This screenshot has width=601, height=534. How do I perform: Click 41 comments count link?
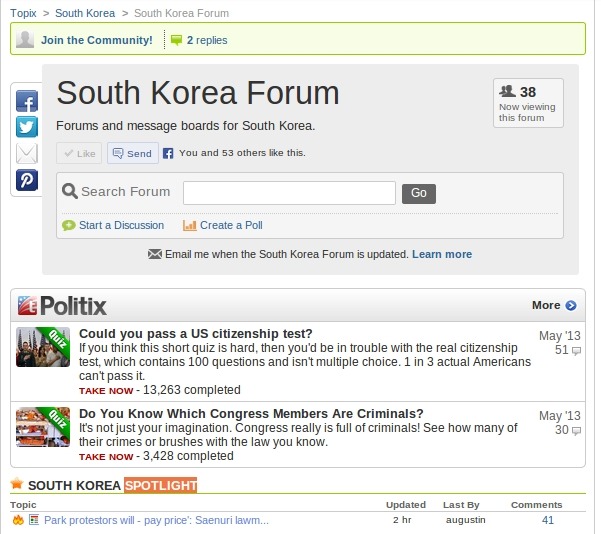tap(548, 520)
